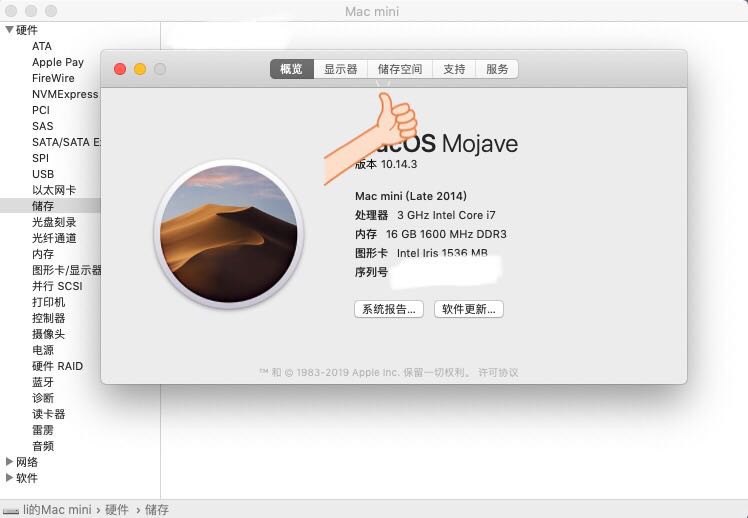This screenshot has width=748, height=518.
Task: Click the computer icon in path bar
Action: pyautogui.click(x=11, y=510)
